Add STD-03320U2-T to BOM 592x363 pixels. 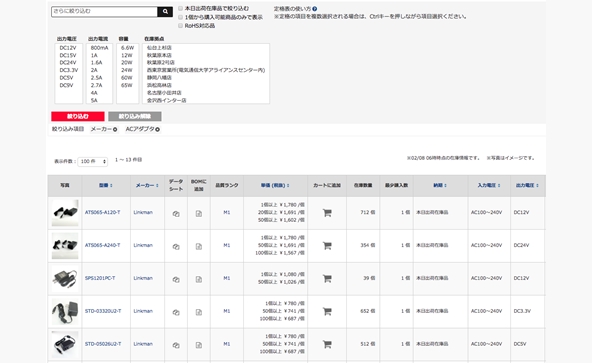click(199, 312)
